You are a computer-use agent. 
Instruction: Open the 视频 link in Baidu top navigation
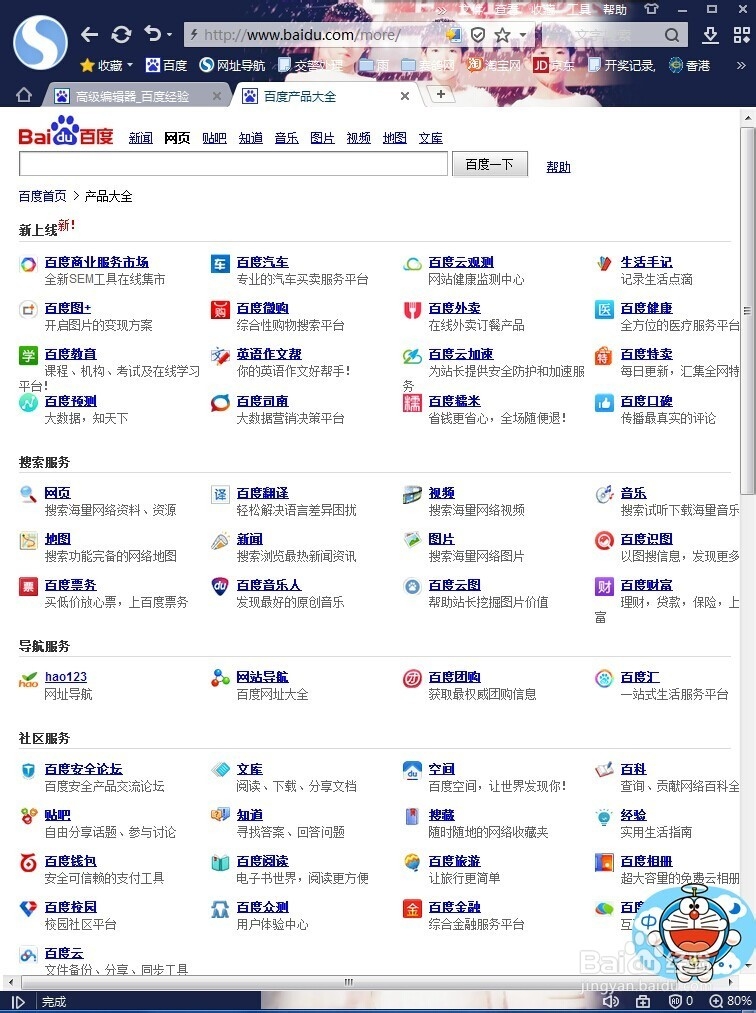pos(359,138)
